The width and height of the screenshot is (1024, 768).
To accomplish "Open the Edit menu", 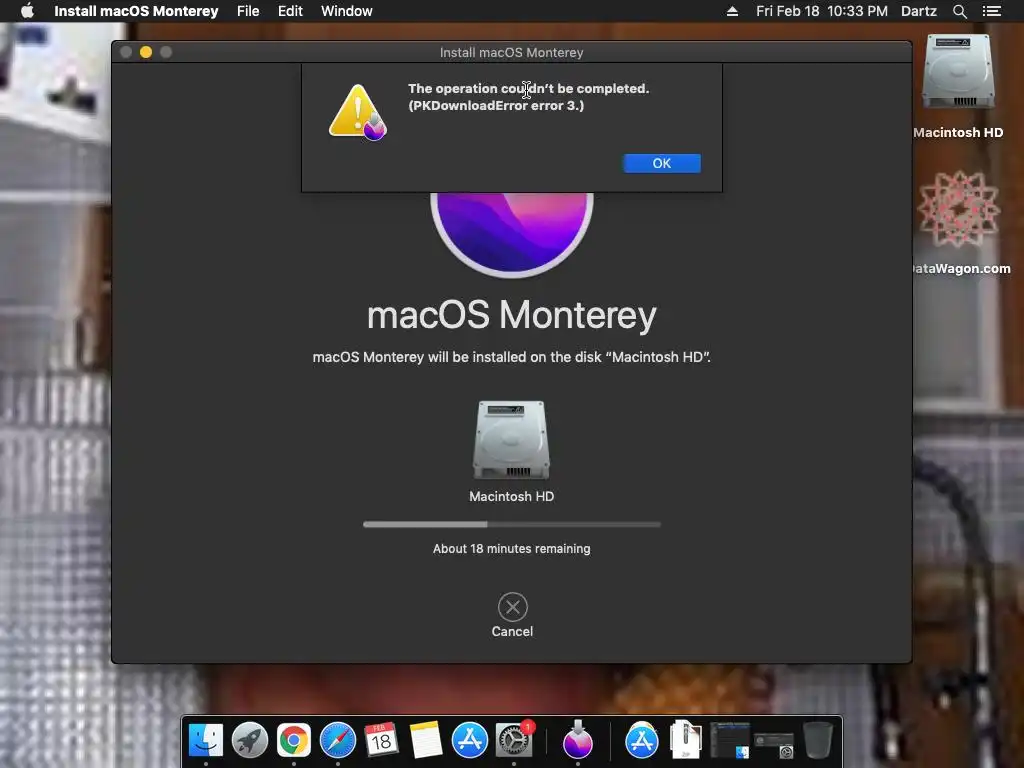I will (290, 11).
